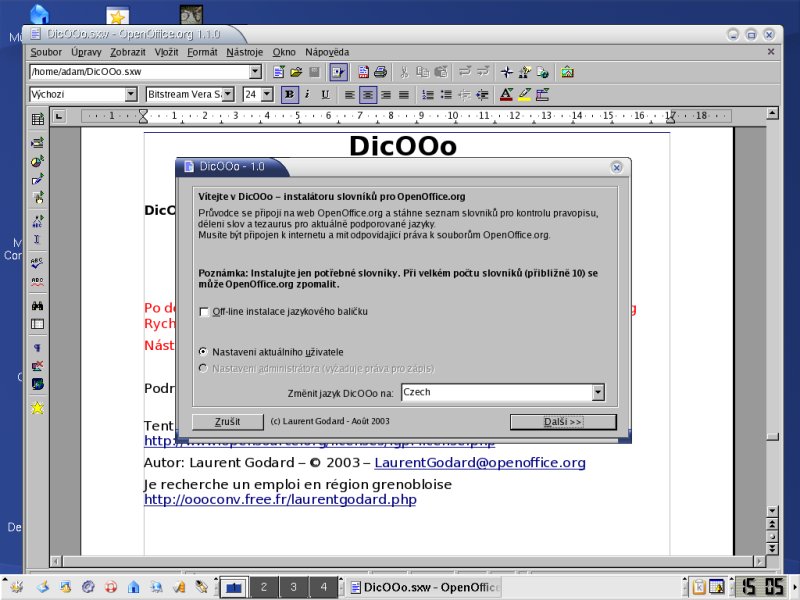This screenshot has width=800, height=600.
Task: Open the Okno menu
Action: point(284,52)
